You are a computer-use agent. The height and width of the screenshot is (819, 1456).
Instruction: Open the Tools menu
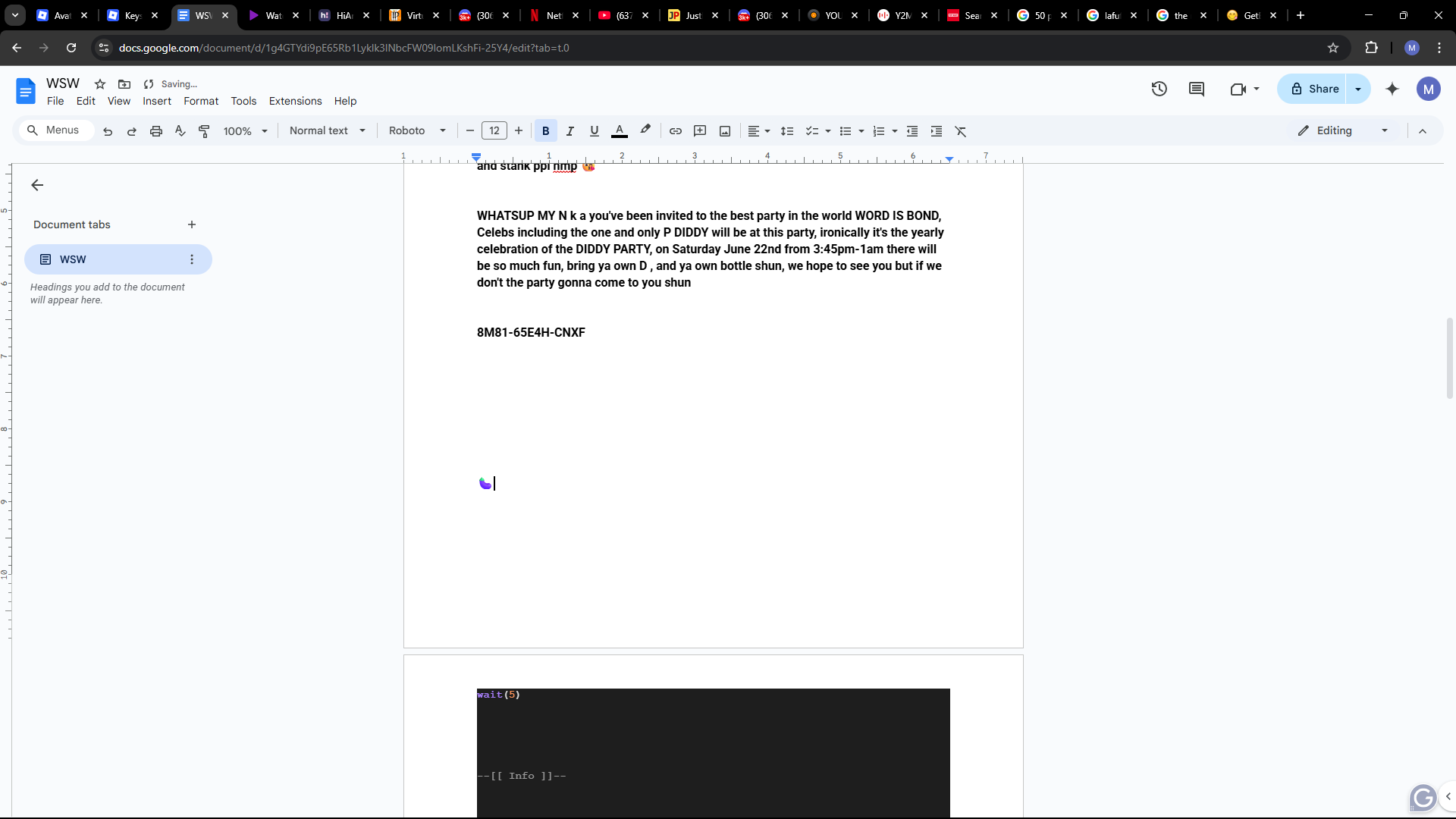click(x=243, y=101)
